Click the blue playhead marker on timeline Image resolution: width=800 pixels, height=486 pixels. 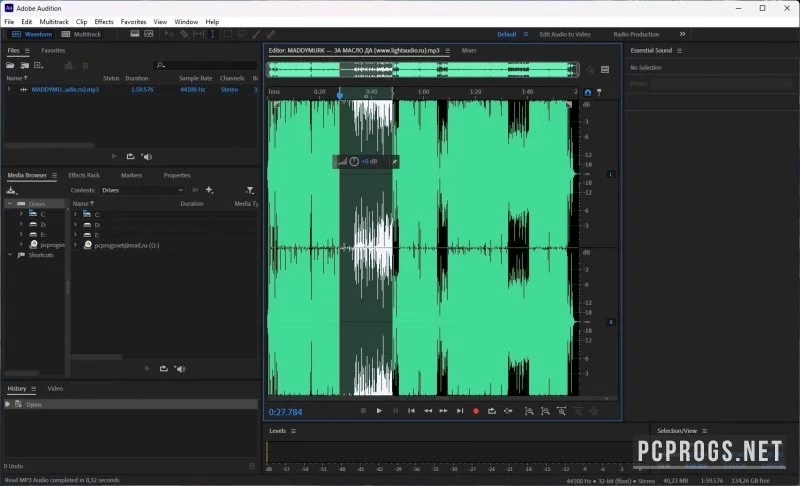340,94
